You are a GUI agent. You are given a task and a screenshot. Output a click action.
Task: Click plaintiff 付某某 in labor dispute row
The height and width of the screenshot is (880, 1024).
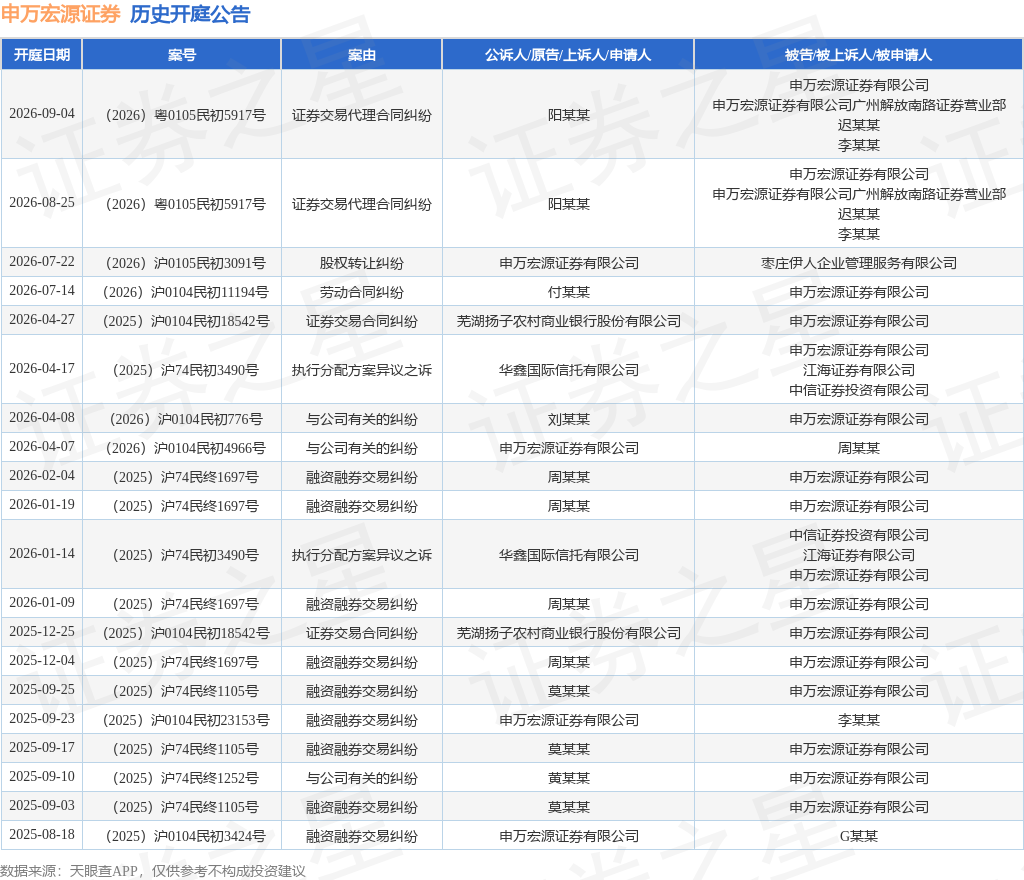[568, 292]
